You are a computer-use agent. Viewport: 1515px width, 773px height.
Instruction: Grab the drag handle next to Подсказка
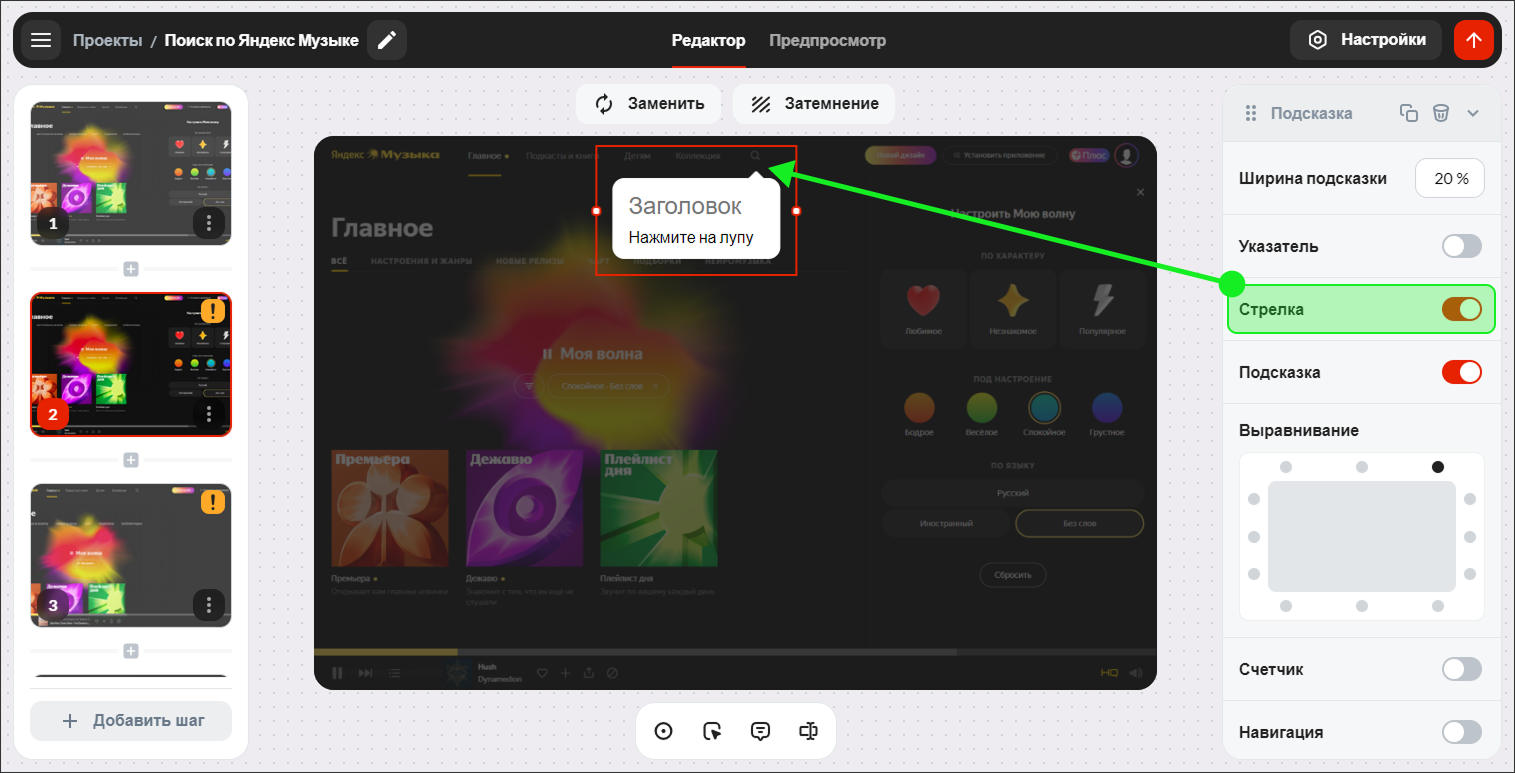click(1251, 113)
